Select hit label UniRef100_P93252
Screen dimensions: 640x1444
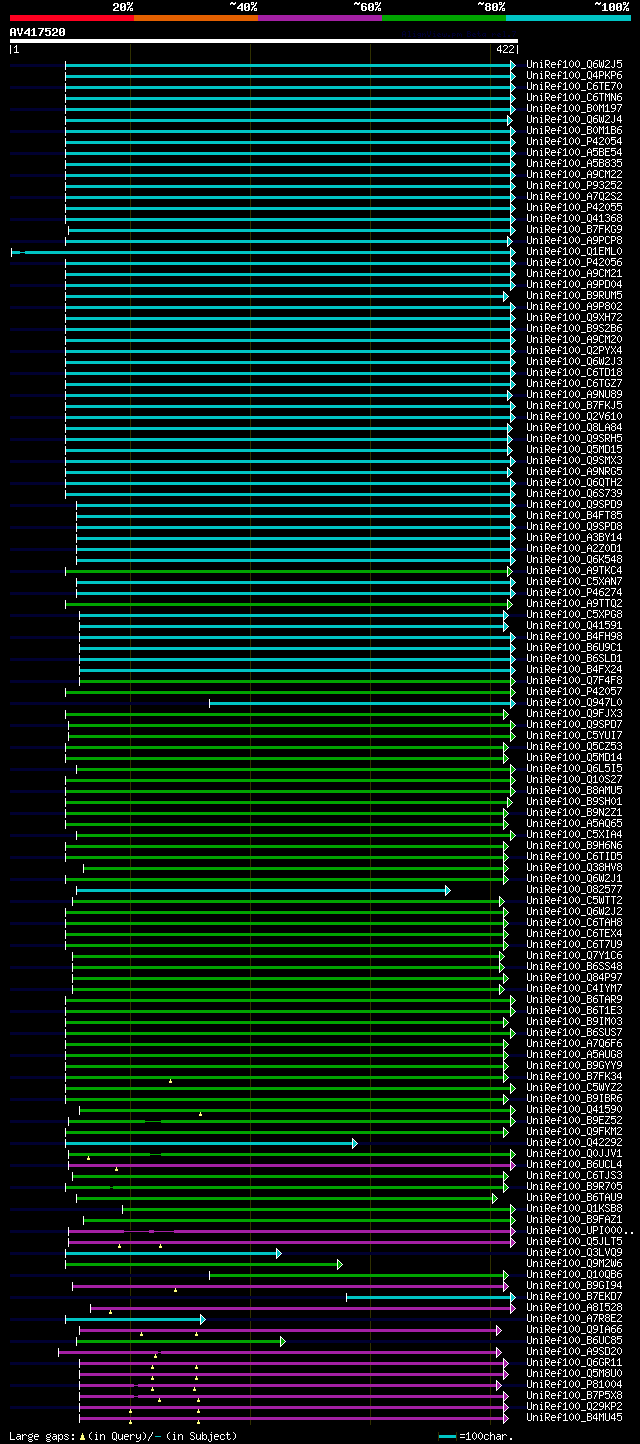click(x=574, y=185)
